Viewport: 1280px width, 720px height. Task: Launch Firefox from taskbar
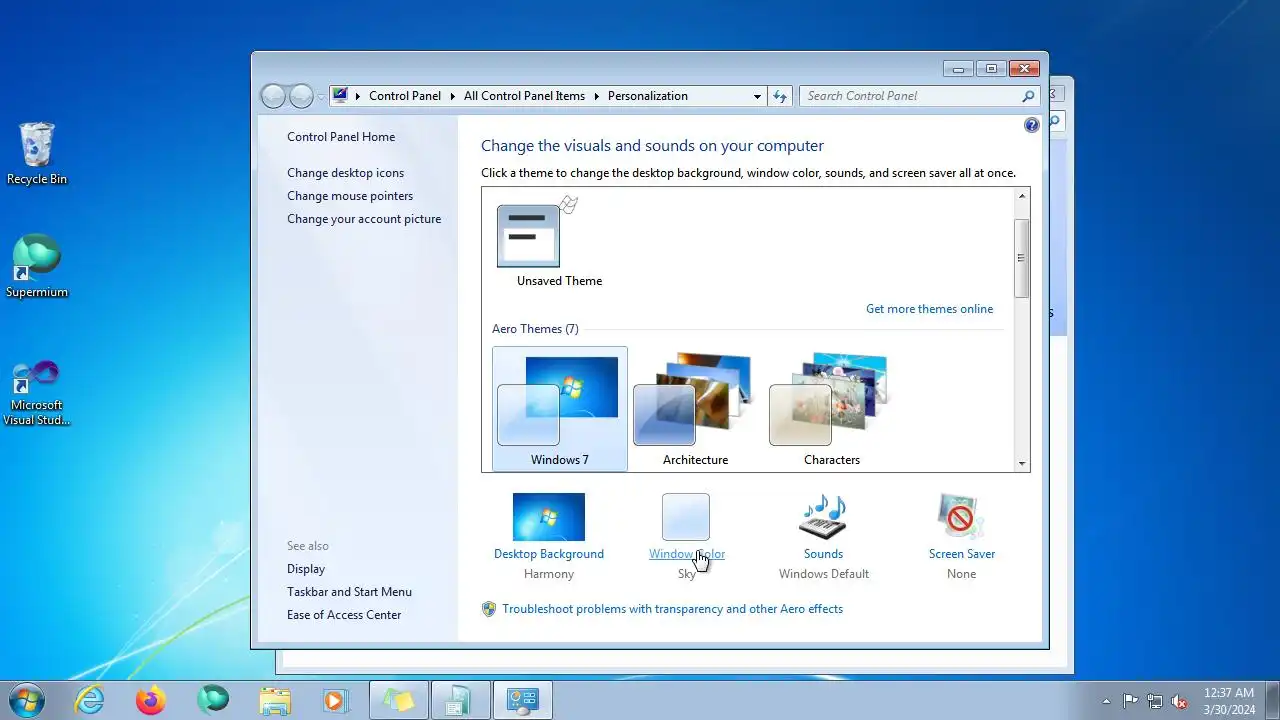point(151,700)
